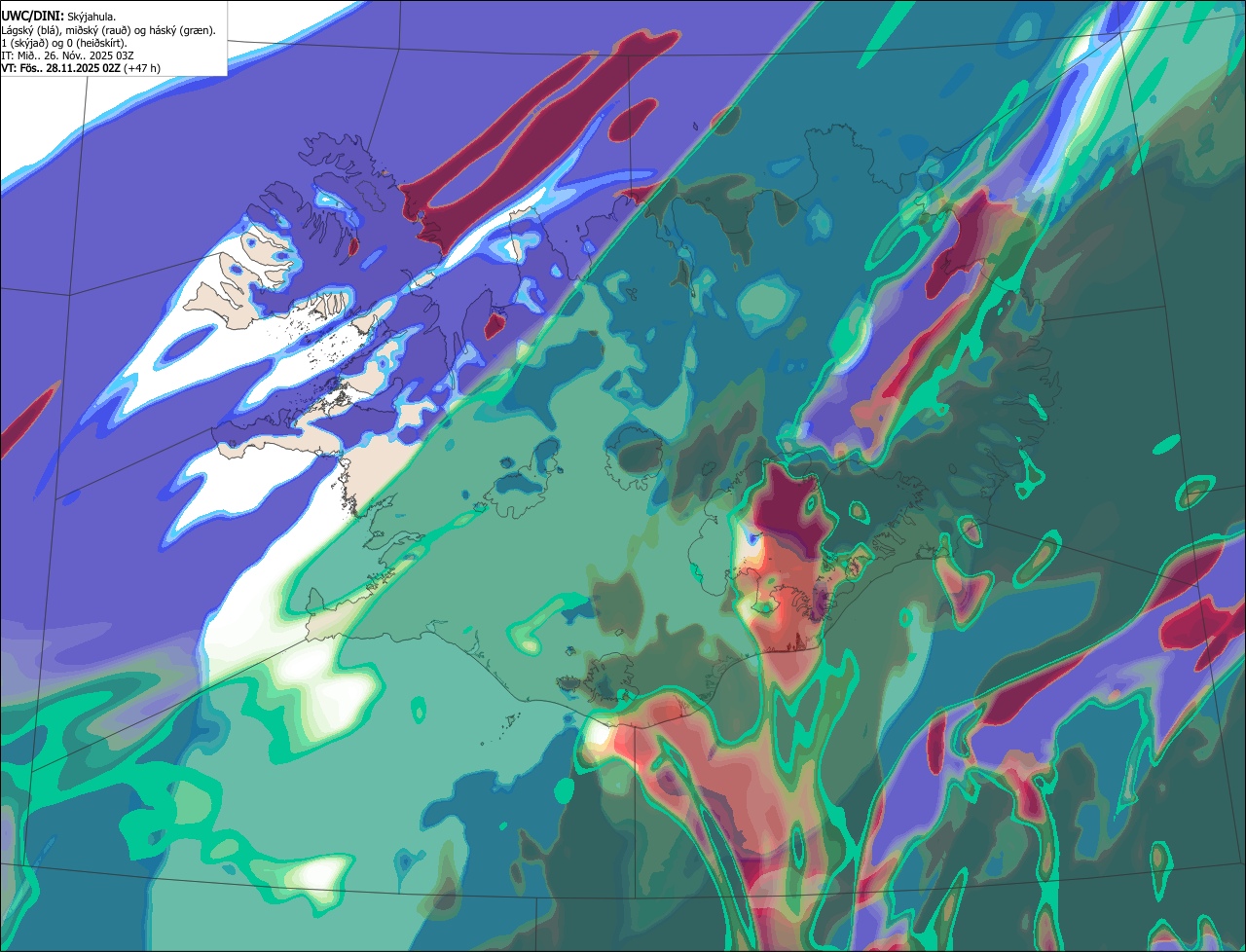Click the 'Lágský (blá), miðský (rauð)' legend line
This screenshot has width=1246, height=952.
pos(109,29)
